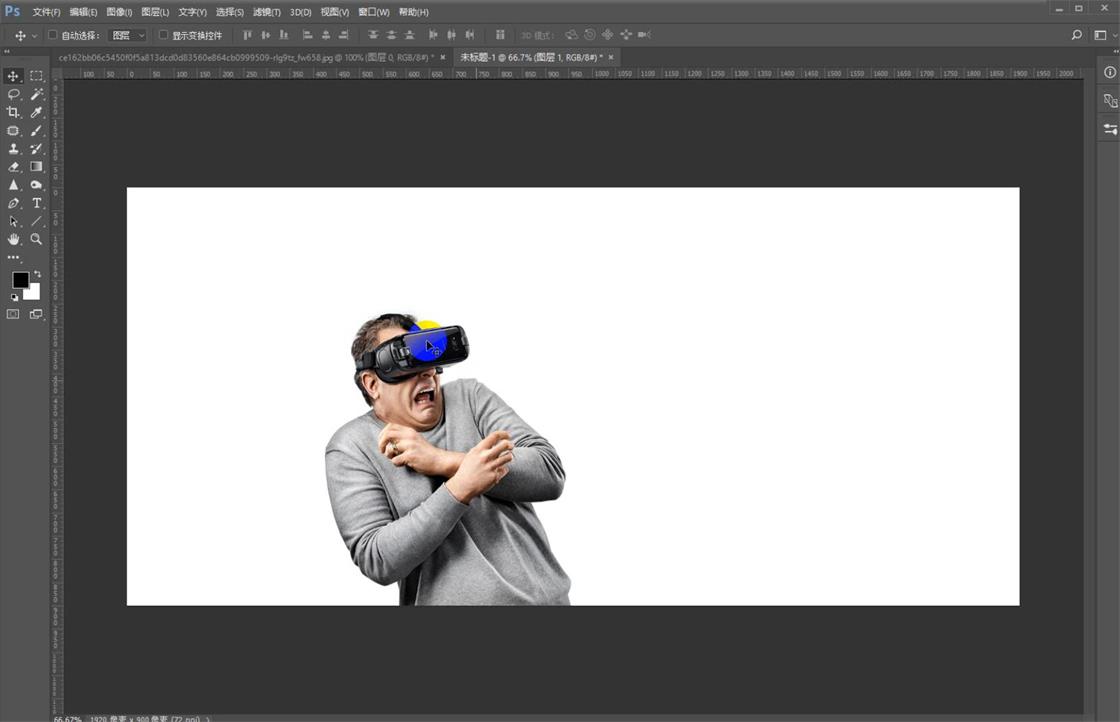Viewport: 1120px width, 722px height.
Task: Select the Move tool
Action: [13, 76]
